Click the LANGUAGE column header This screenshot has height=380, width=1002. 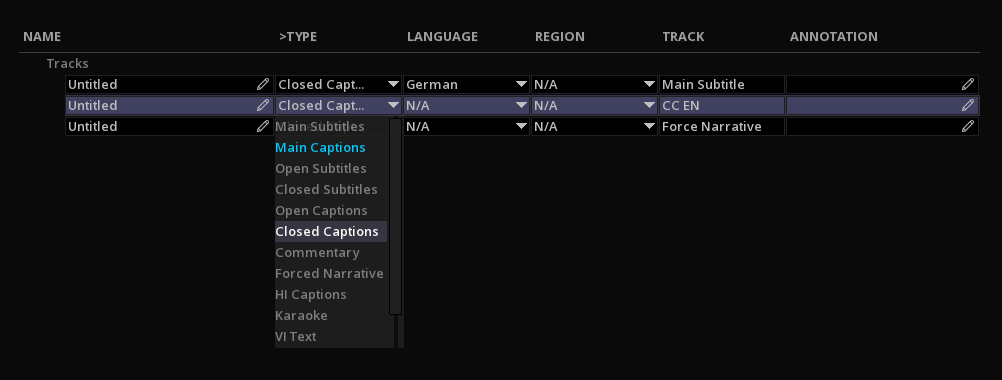442,36
